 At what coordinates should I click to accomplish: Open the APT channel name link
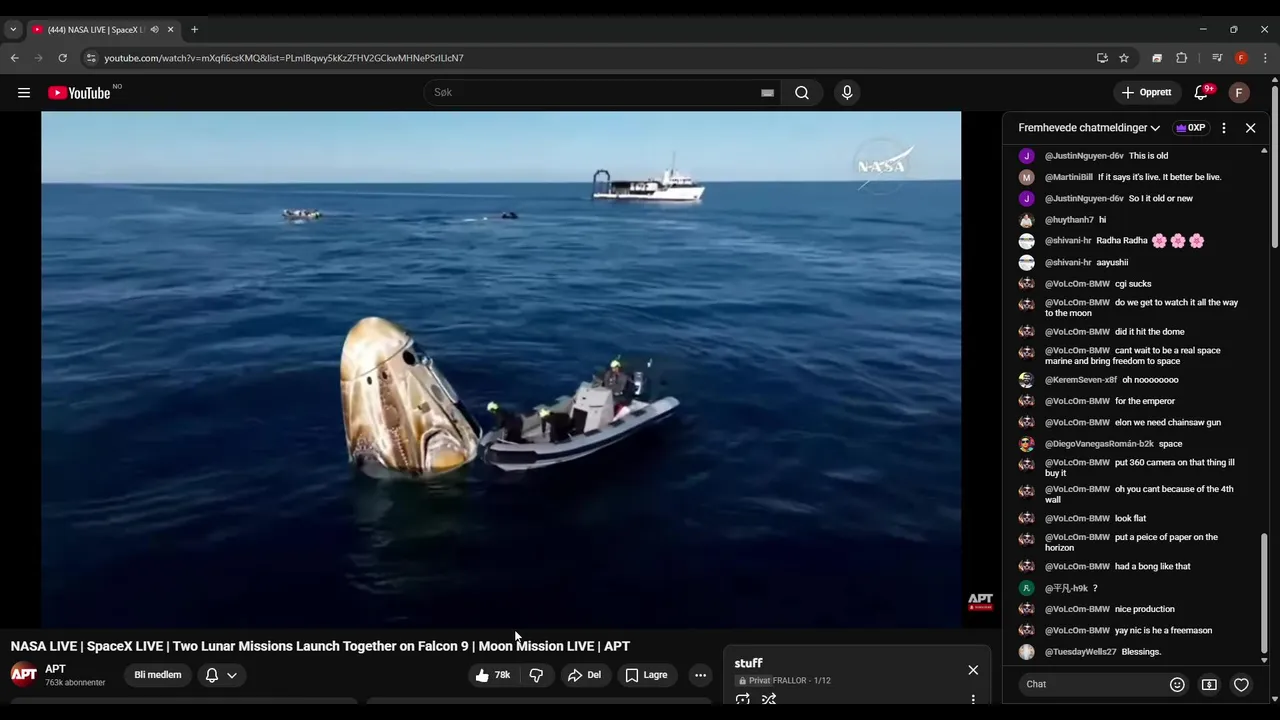click(x=55, y=669)
